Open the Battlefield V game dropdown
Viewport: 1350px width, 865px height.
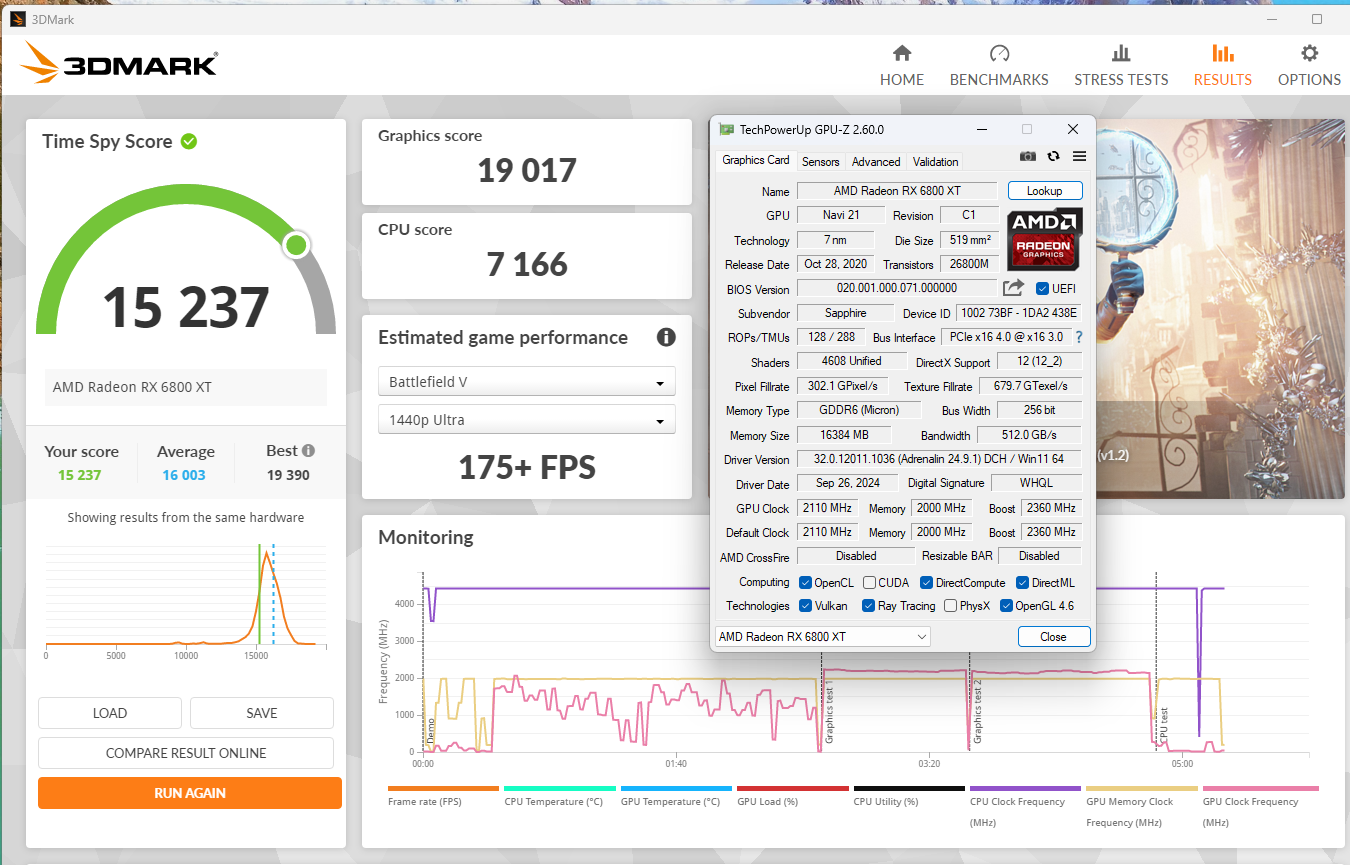[x=526, y=382]
